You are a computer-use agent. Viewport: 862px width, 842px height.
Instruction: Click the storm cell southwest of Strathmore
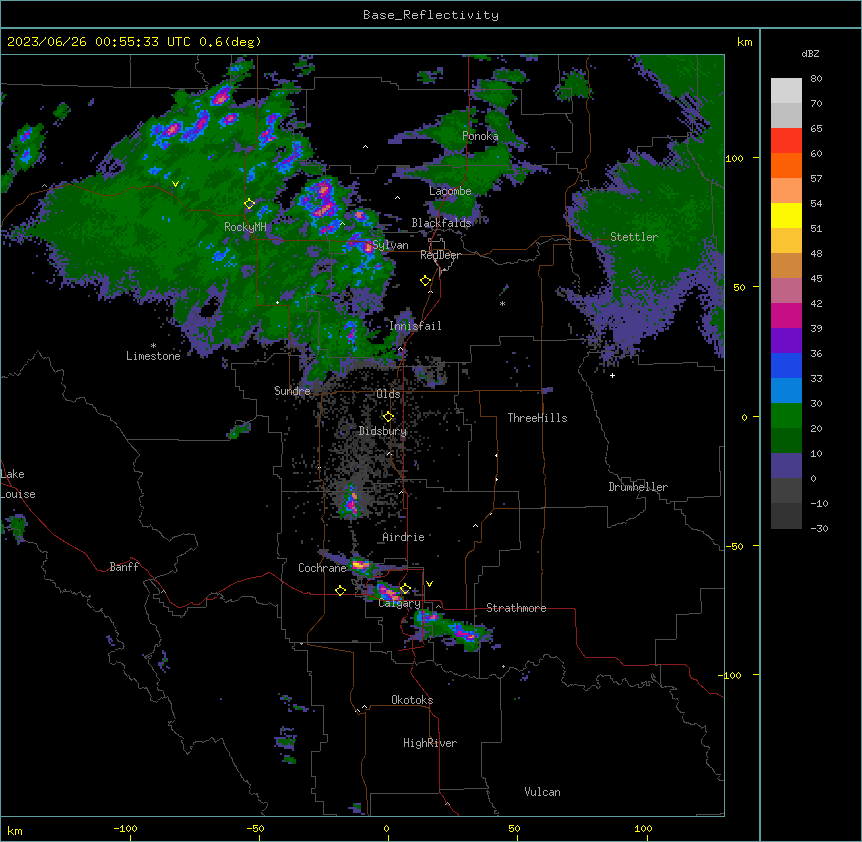pos(465,634)
